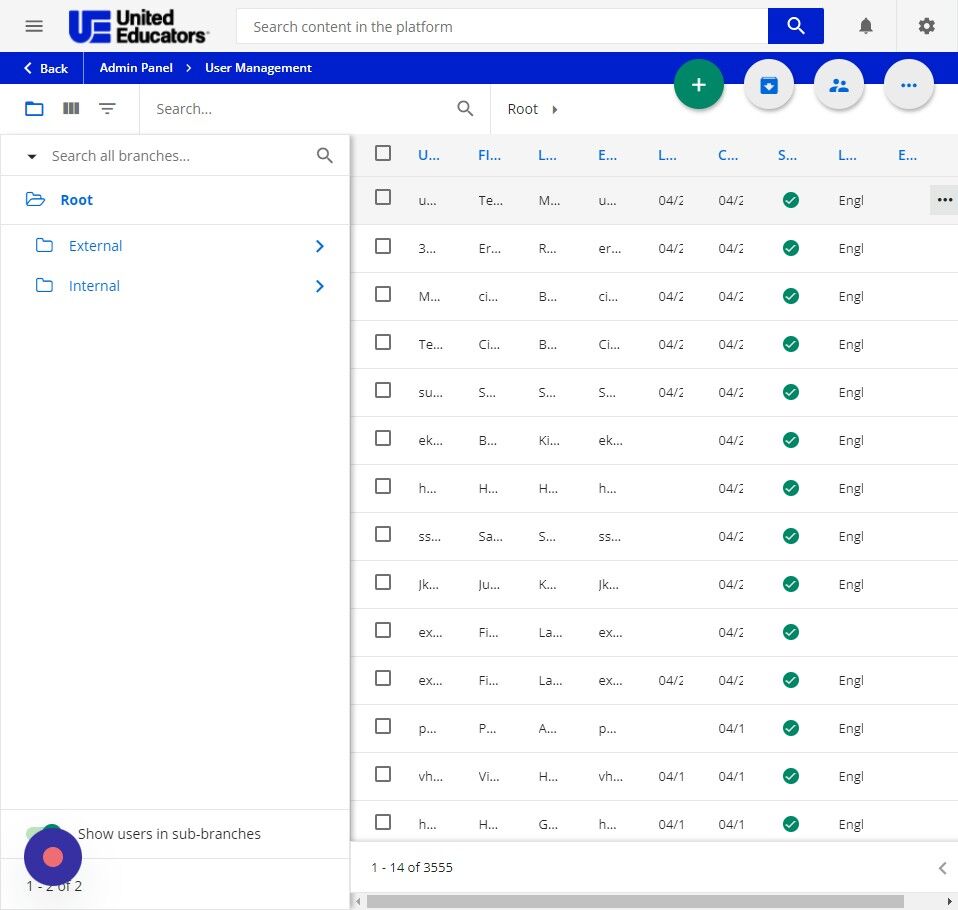Open row actions ellipsis for first user
This screenshot has width=958, height=910.
(944, 200)
